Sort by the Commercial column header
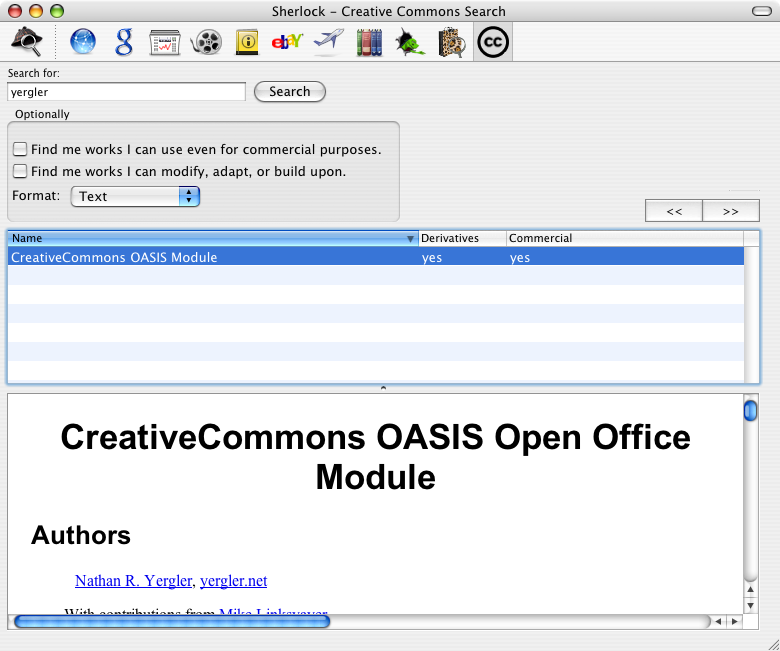Image resolution: width=780 pixels, height=651 pixels. pyautogui.click(x=625, y=238)
